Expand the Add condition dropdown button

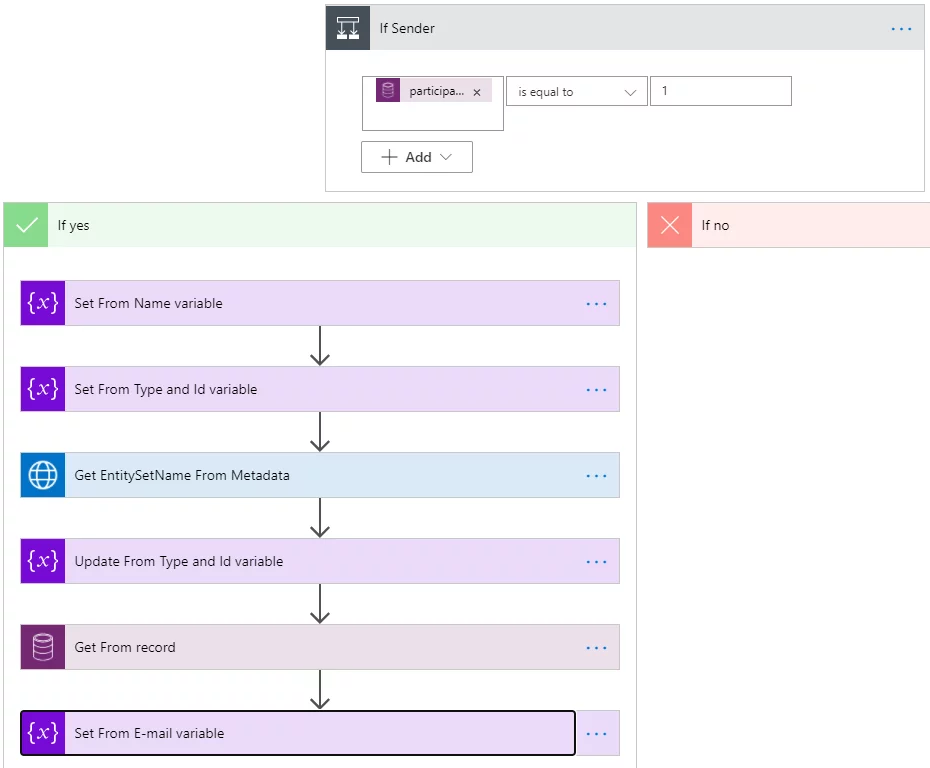pos(417,157)
